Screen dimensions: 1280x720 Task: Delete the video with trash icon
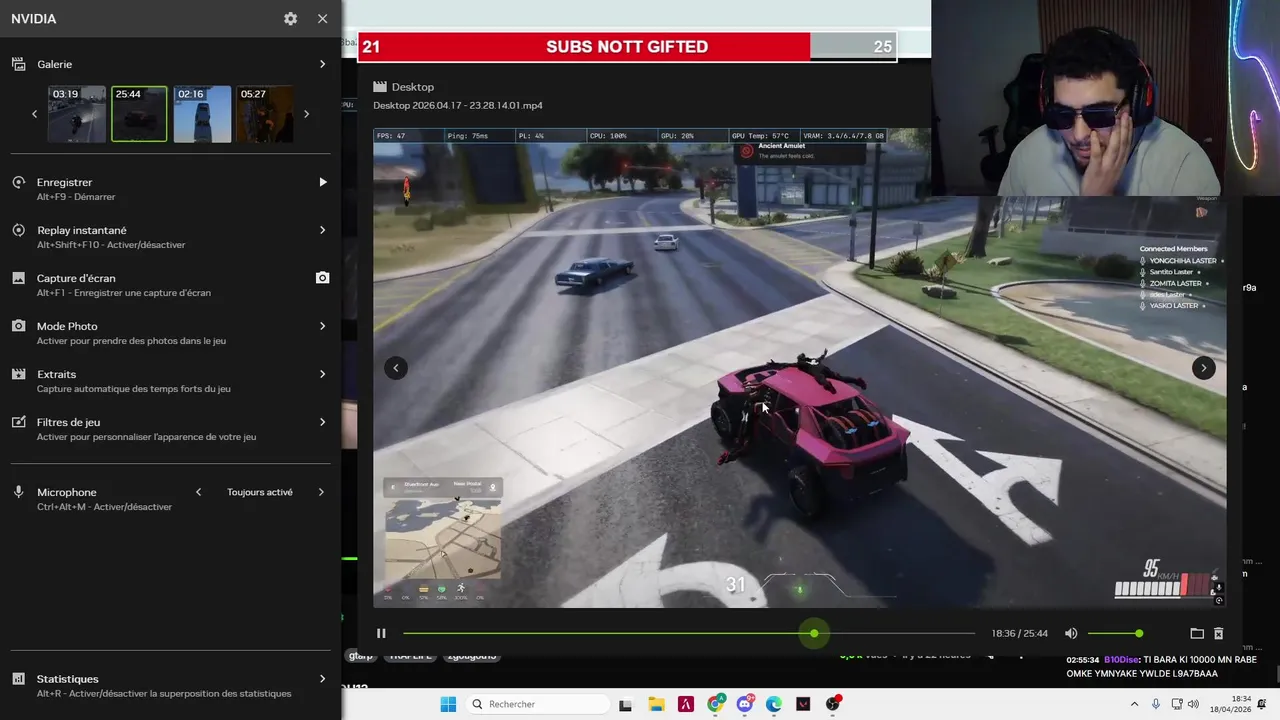1218,633
